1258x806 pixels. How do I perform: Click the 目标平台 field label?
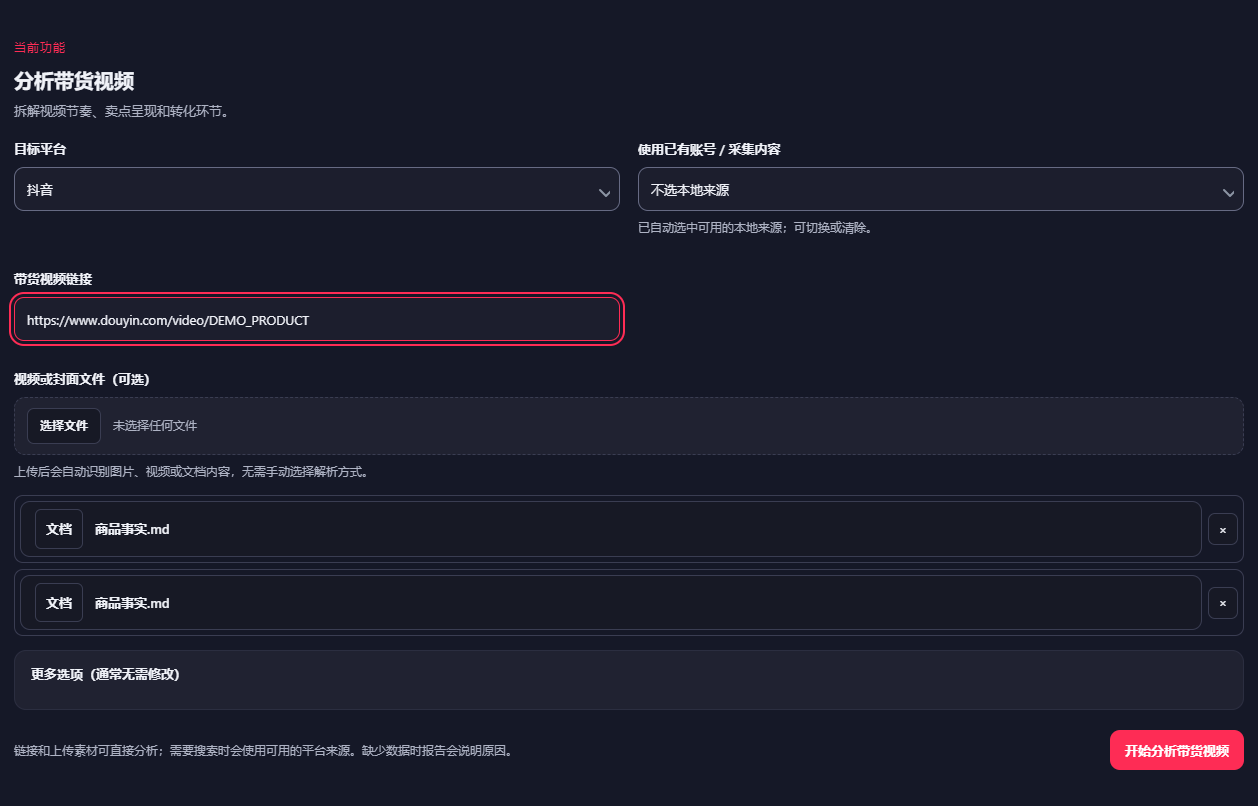[40, 149]
